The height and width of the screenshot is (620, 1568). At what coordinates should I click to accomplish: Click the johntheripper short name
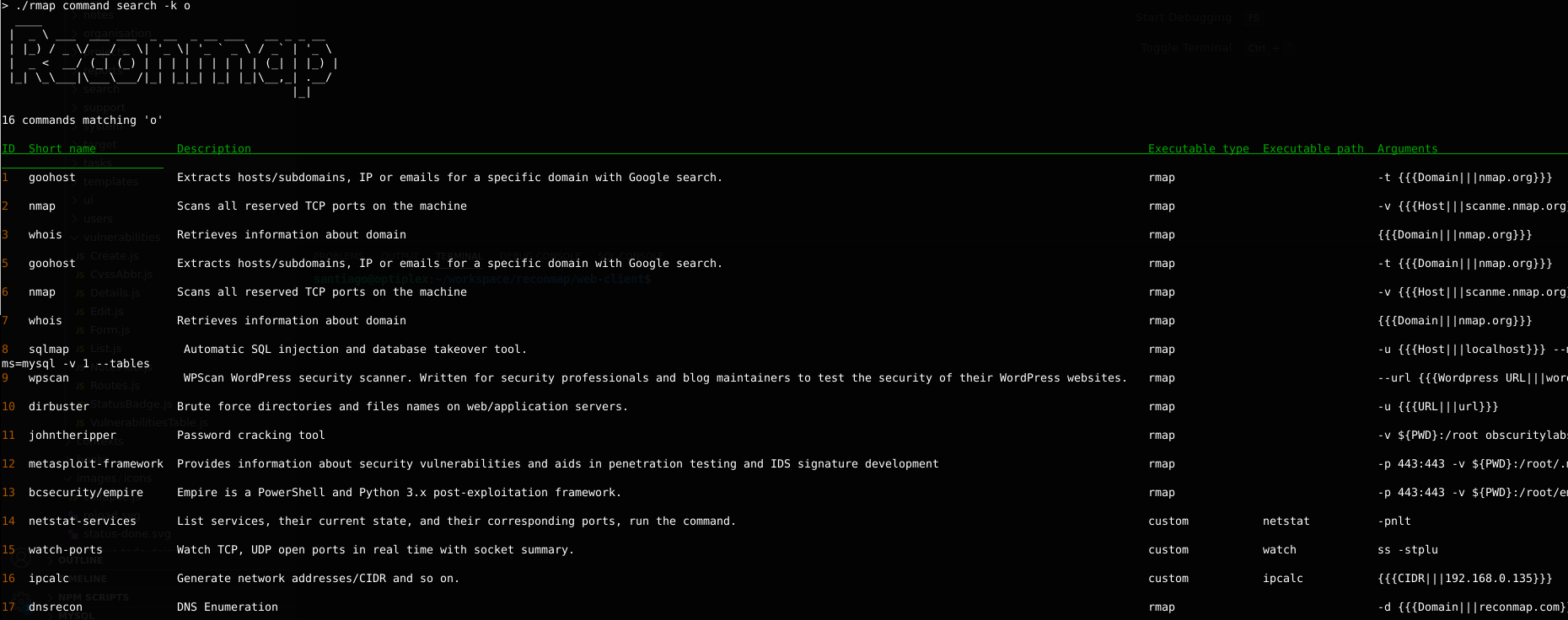pyautogui.click(x=72, y=436)
